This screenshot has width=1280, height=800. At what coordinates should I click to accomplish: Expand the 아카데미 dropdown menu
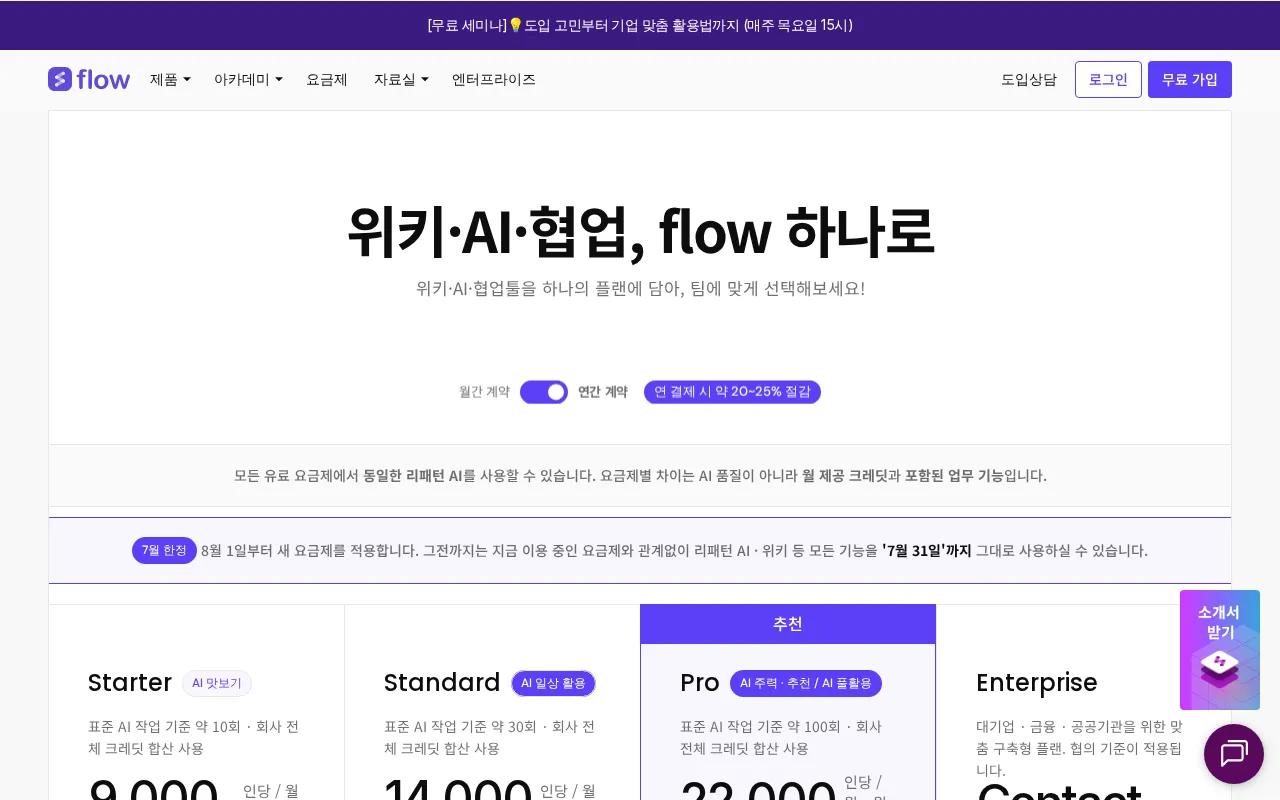(248, 79)
